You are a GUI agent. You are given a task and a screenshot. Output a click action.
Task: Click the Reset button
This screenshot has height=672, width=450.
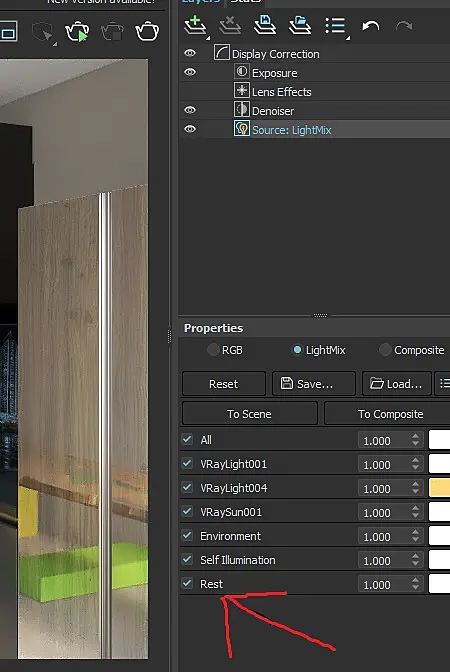click(x=224, y=384)
